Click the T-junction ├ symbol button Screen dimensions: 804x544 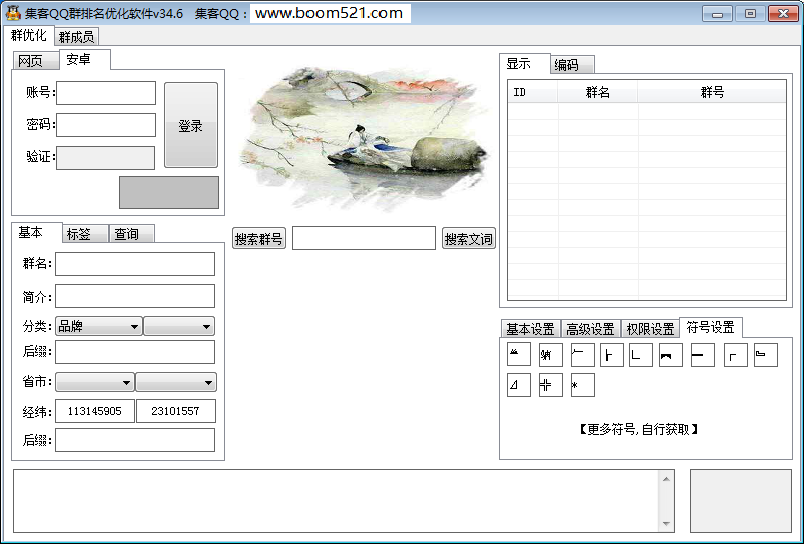pyautogui.click(x=612, y=355)
